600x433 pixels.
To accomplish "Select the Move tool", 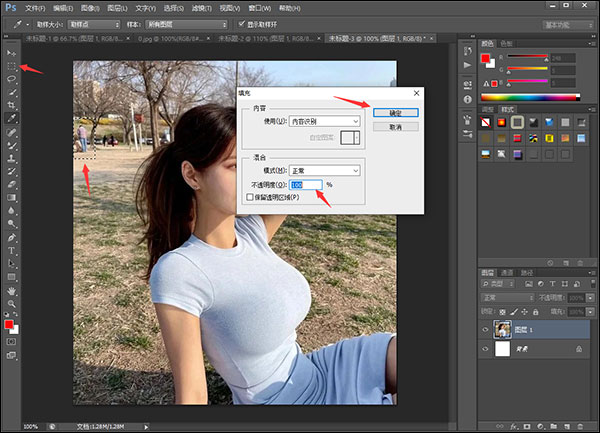I will [x=12, y=52].
